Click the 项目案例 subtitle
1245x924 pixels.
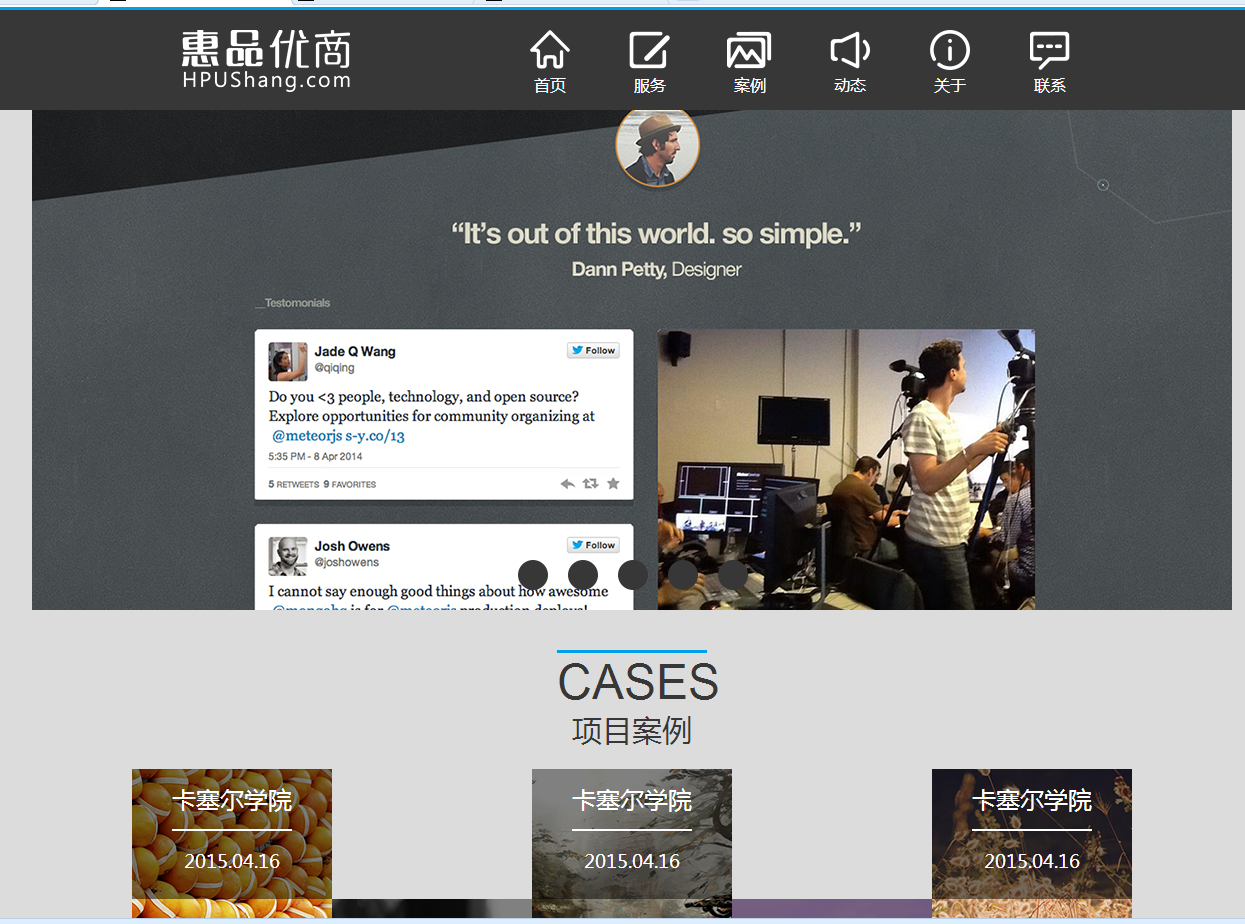632,731
